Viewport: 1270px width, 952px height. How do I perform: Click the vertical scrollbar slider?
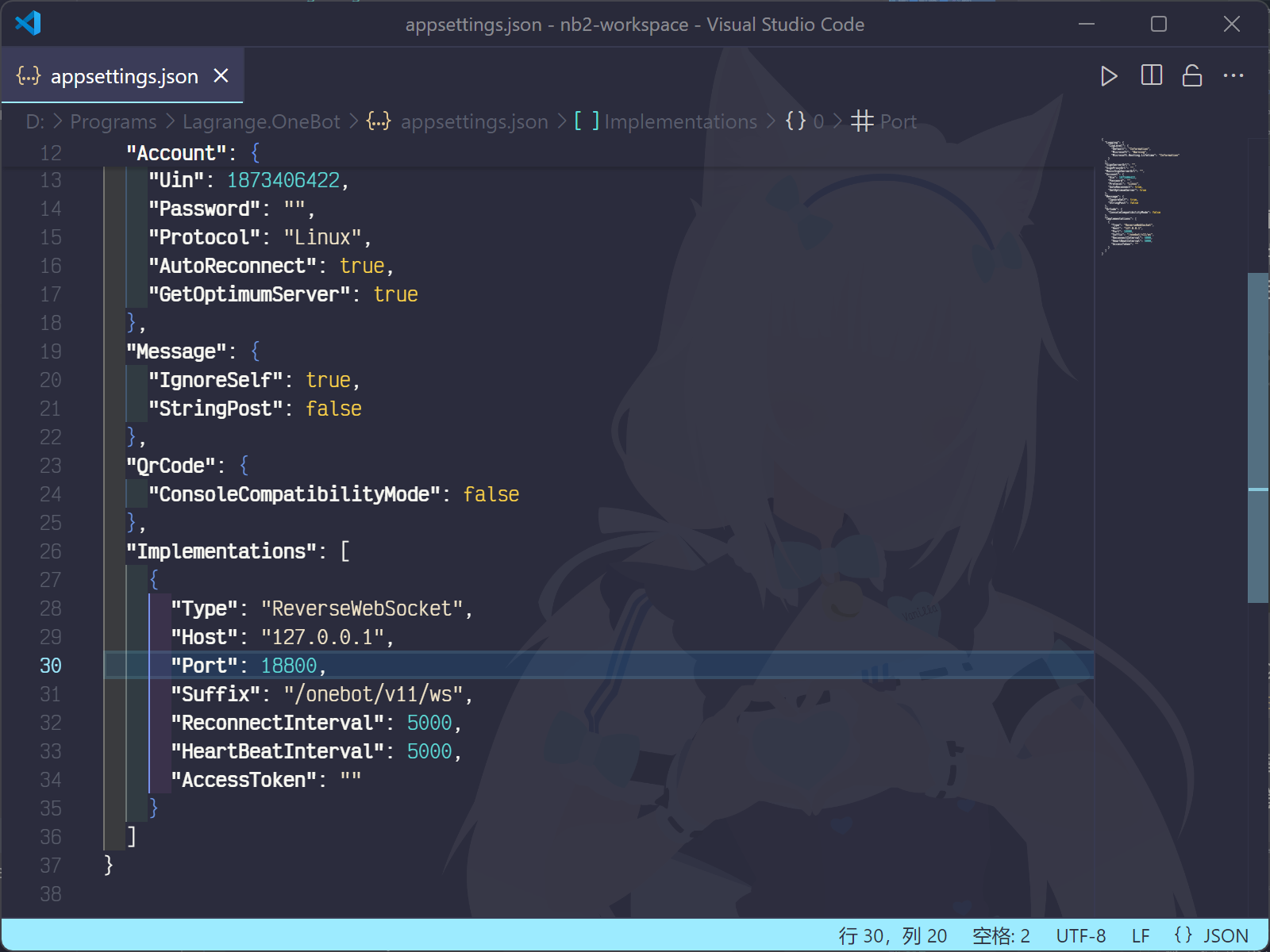tap(1257, 436)
